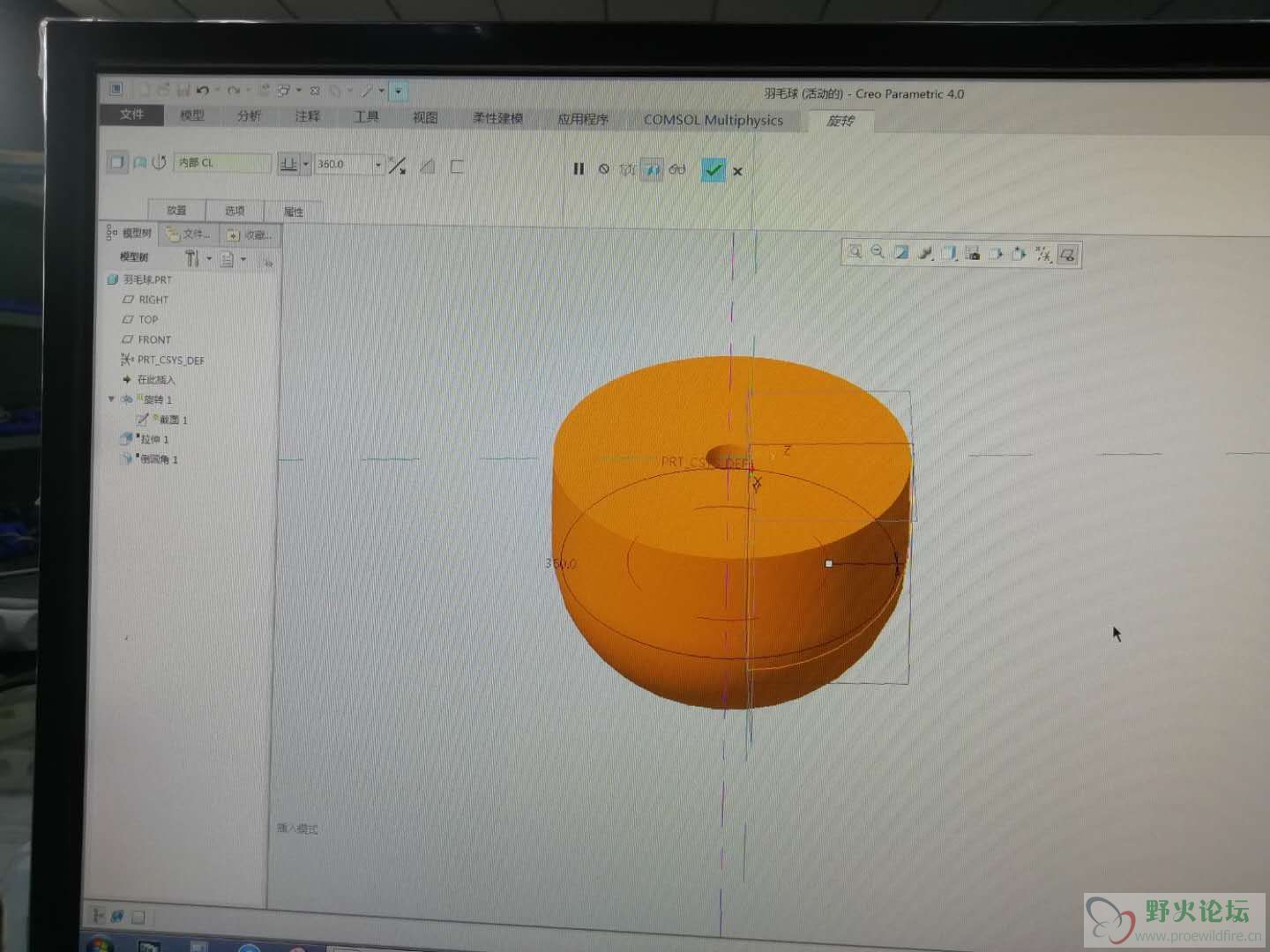Open model tree settings tools dropdown
1270x952 pixels.
(x=198, y=258)
